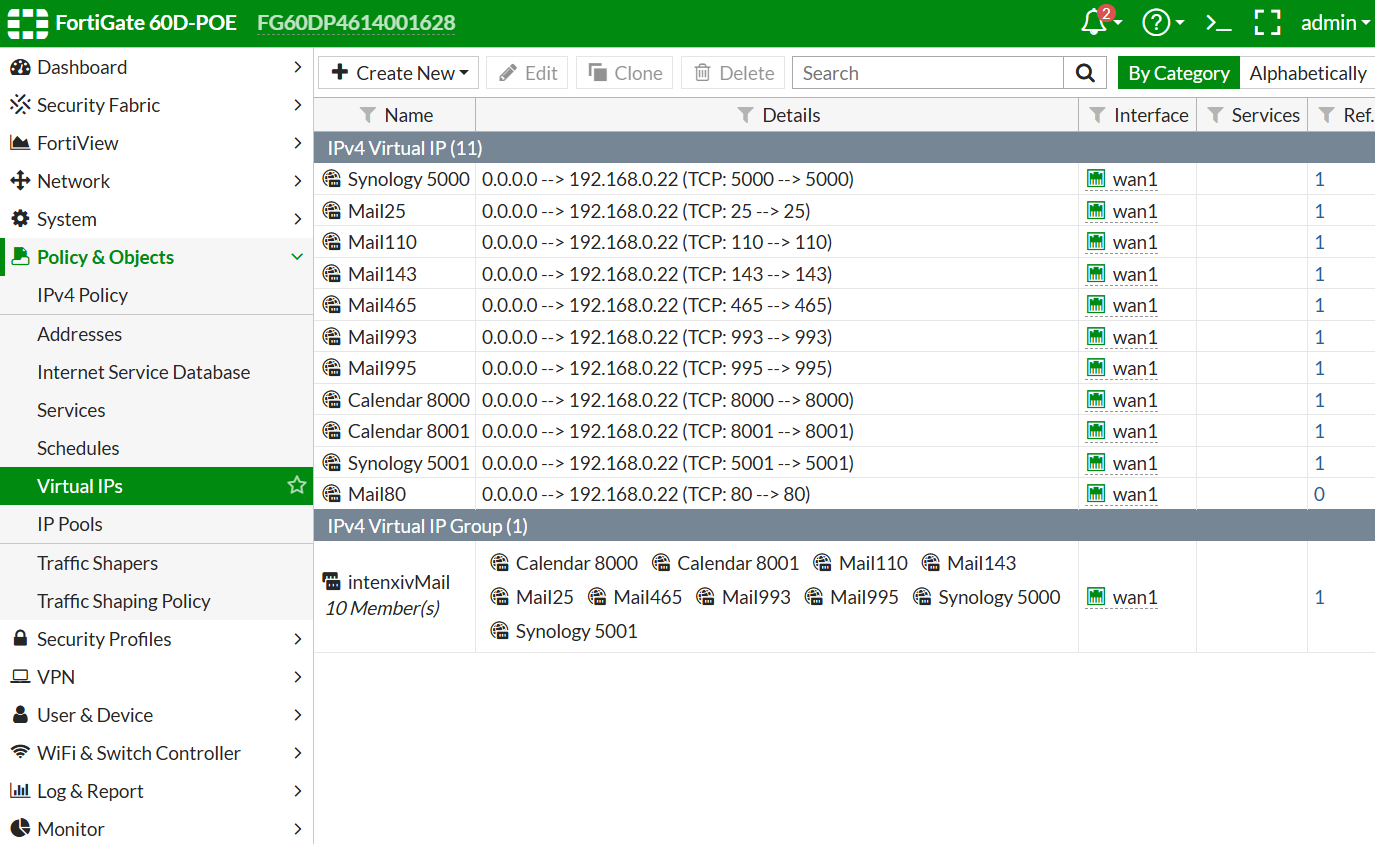Click the Mail25 row virtual IP icon

[332, 210]
